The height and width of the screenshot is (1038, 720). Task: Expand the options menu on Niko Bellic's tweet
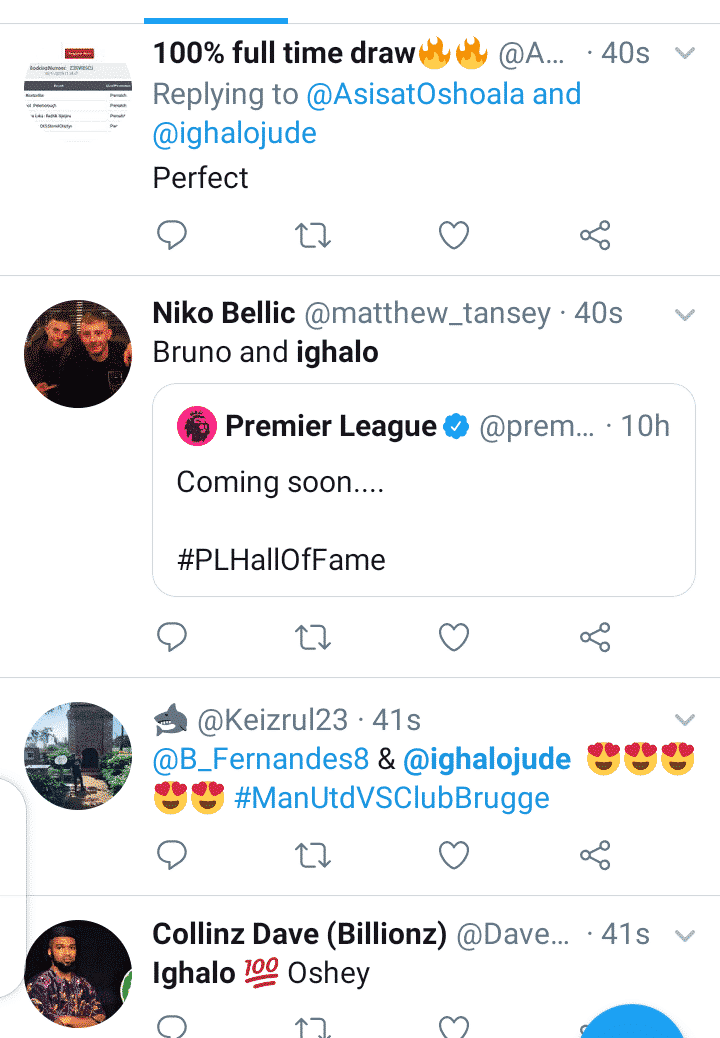click(685, 315)
